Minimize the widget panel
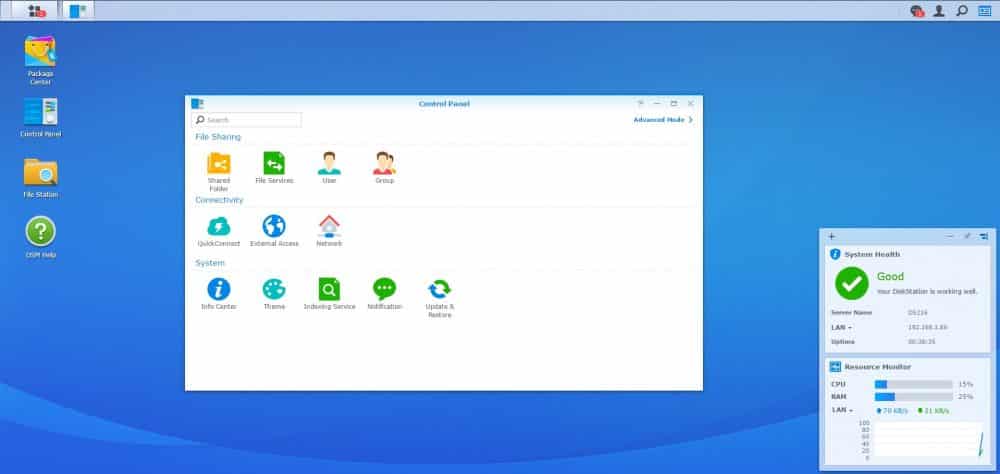1000x474 pixels. (x=950, y=237)
